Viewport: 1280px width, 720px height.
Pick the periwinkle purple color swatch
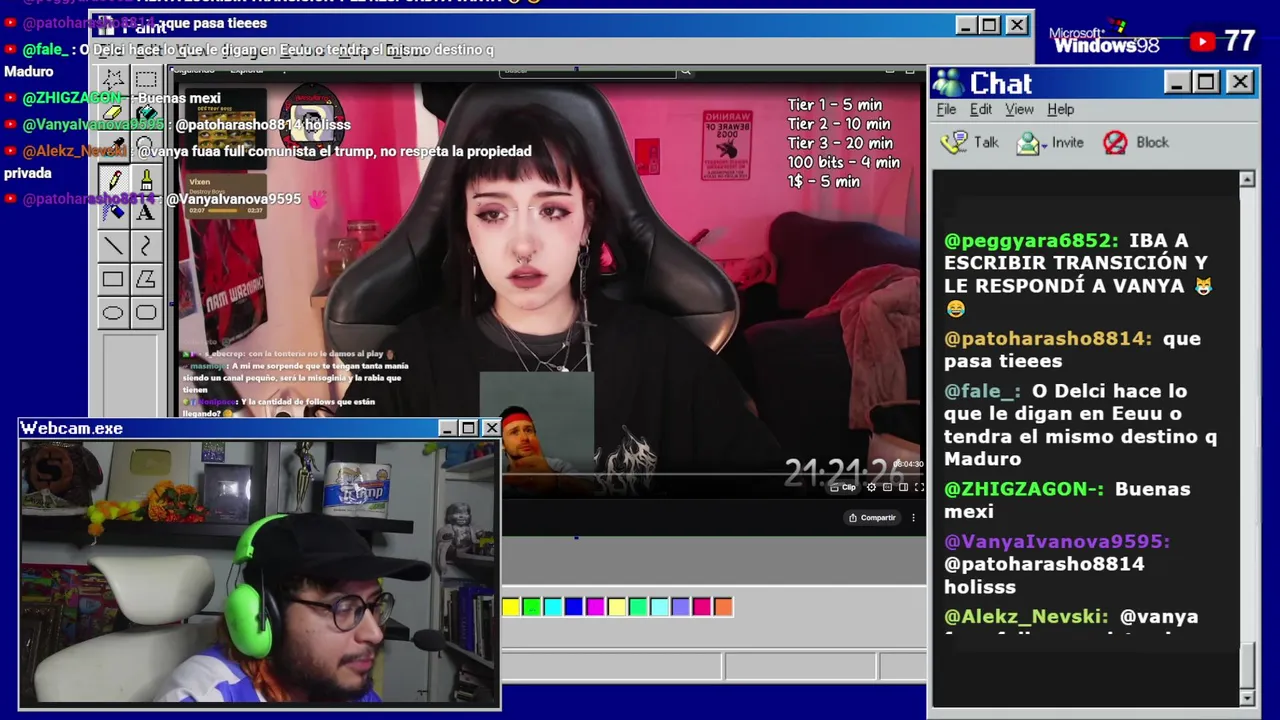(680, 606)
